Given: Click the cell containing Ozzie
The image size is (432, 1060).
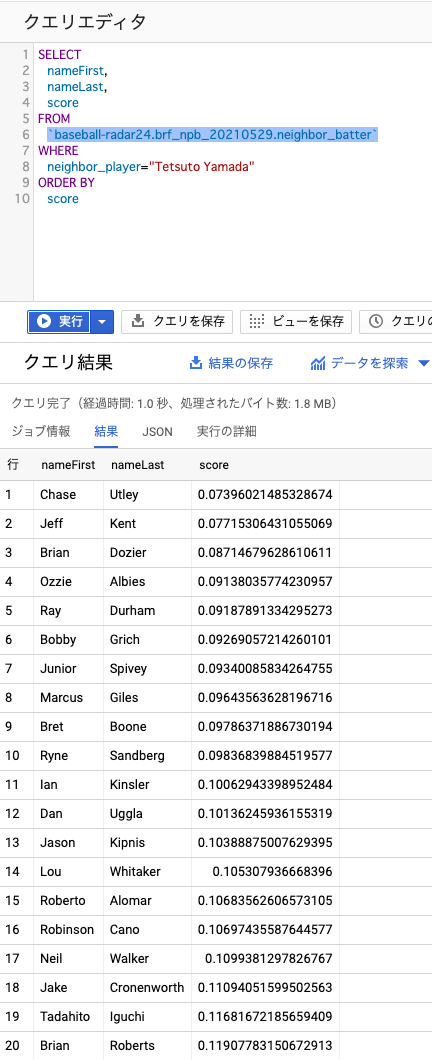Looking at the screenshot, I should coord(68,582).
